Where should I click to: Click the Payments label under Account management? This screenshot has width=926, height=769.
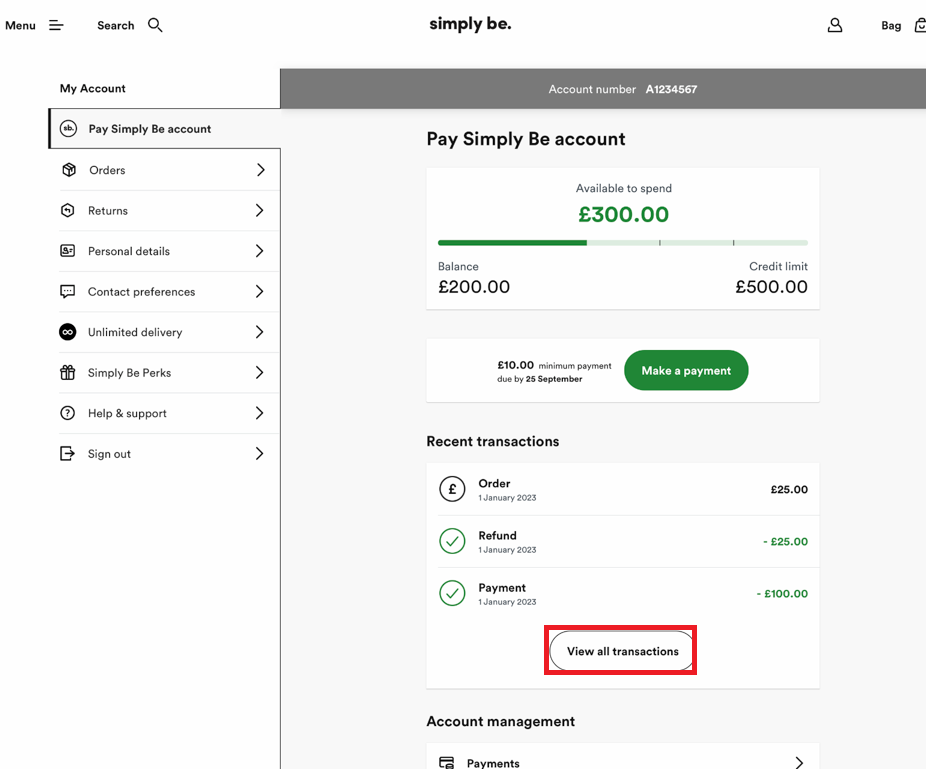point(493,763)
